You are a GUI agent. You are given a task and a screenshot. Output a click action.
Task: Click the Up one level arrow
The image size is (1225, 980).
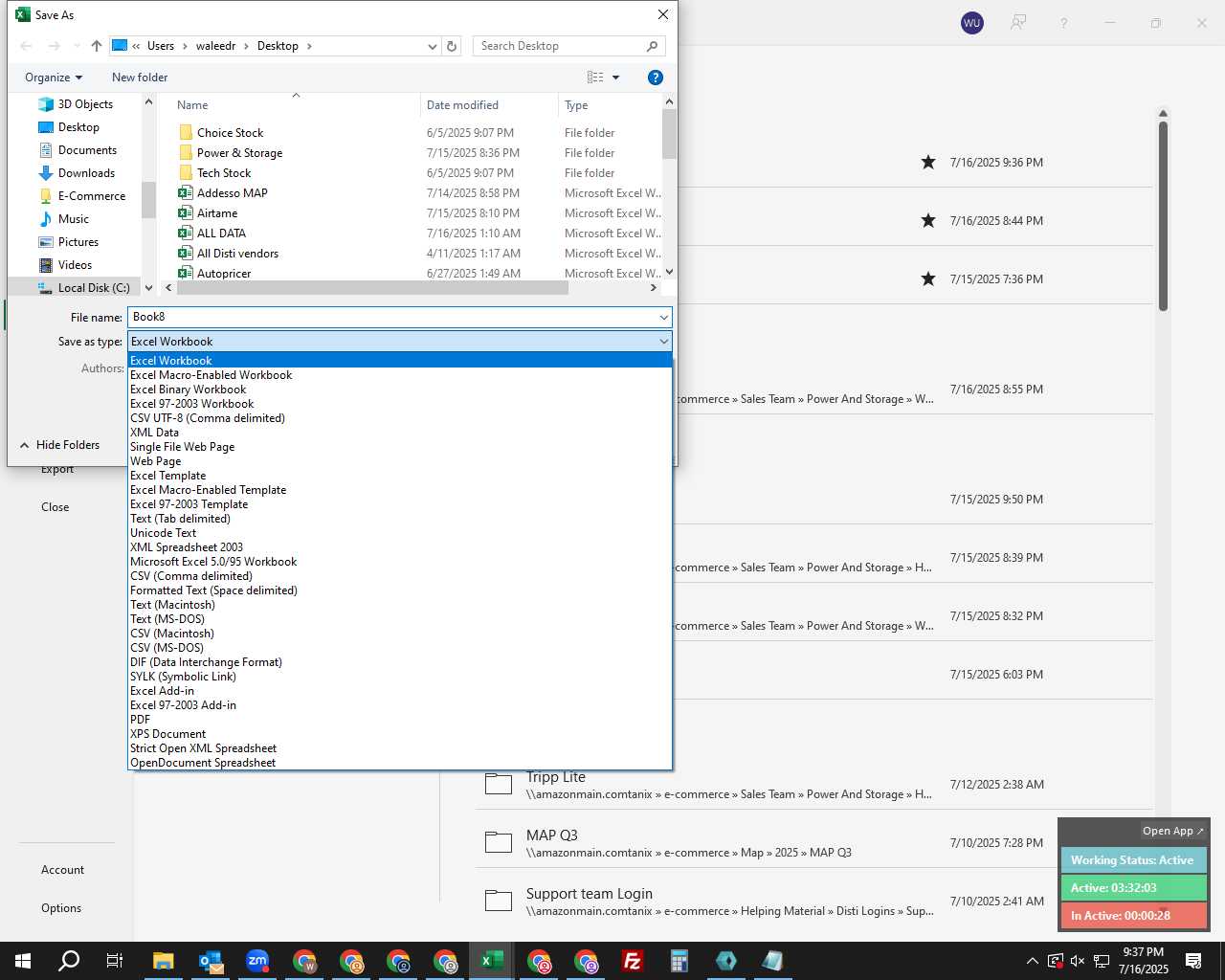click(97, 46)
